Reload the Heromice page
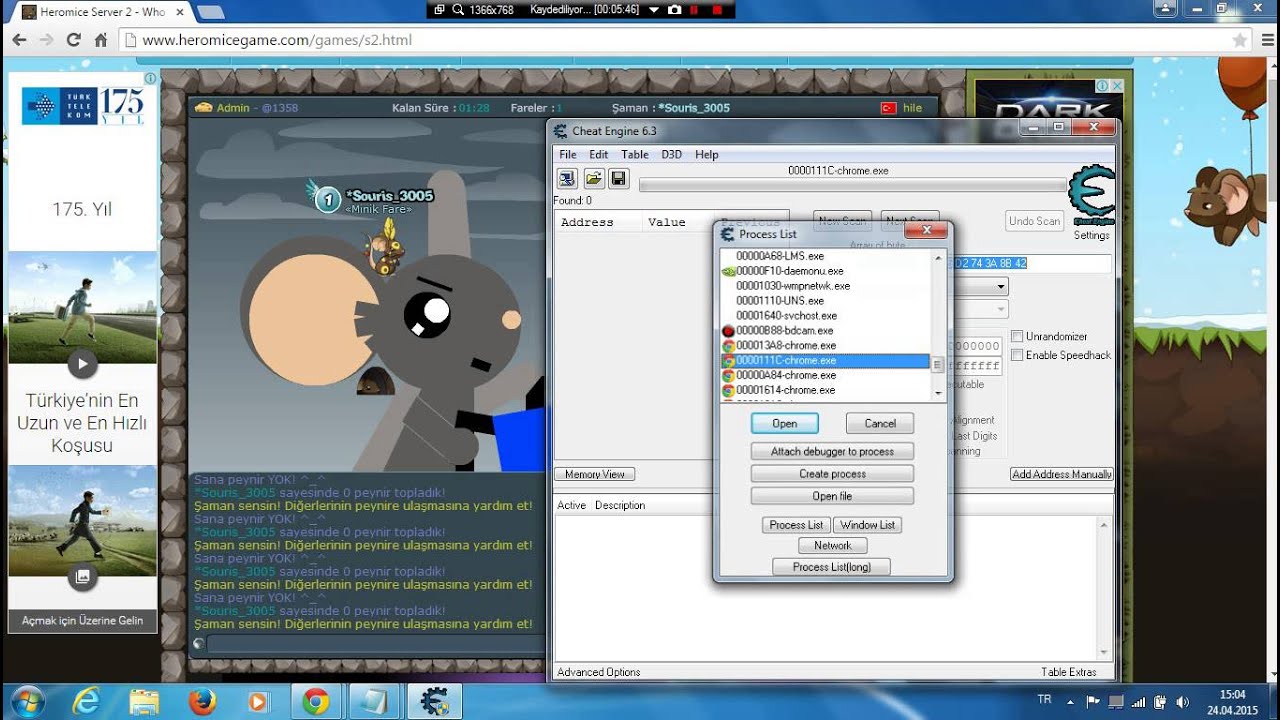This screenshot has height=720, width=1280. click(73, 40)
